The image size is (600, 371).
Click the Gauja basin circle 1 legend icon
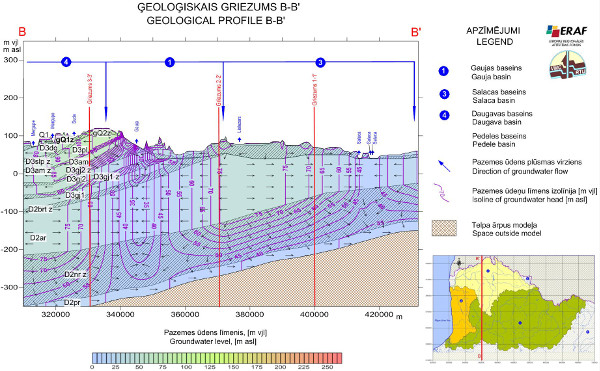click(x=443, y=71)
